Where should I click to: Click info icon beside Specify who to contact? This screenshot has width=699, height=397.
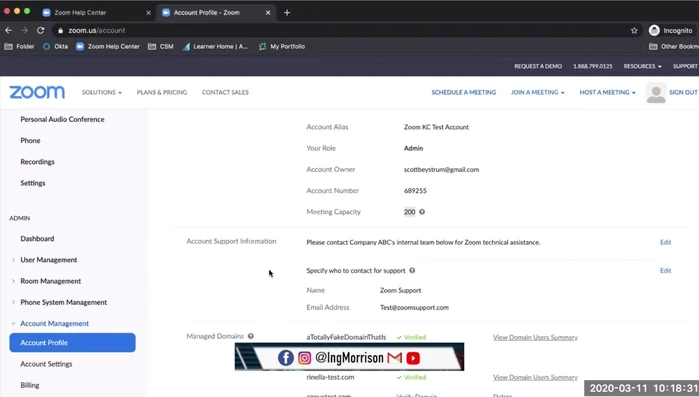click(x=412, y=270)
